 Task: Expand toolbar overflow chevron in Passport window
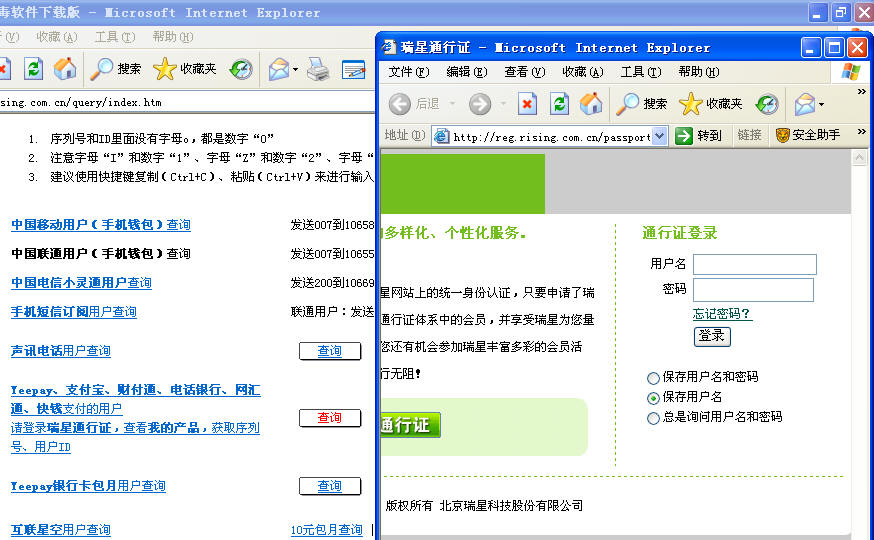coord(862,91)
